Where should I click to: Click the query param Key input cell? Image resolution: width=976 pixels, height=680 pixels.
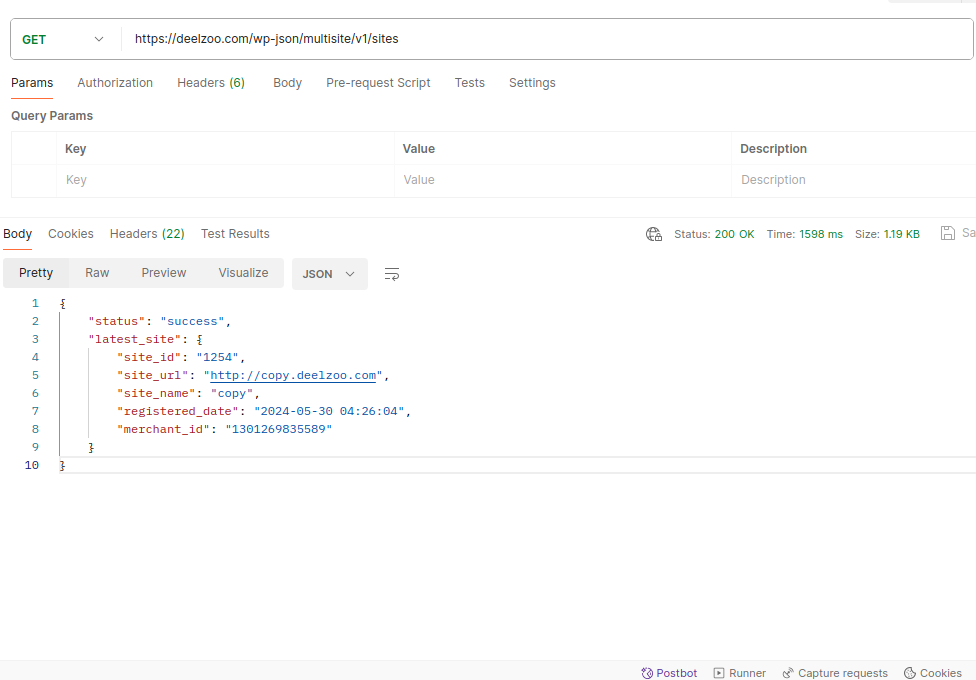(x=225, y=180)
